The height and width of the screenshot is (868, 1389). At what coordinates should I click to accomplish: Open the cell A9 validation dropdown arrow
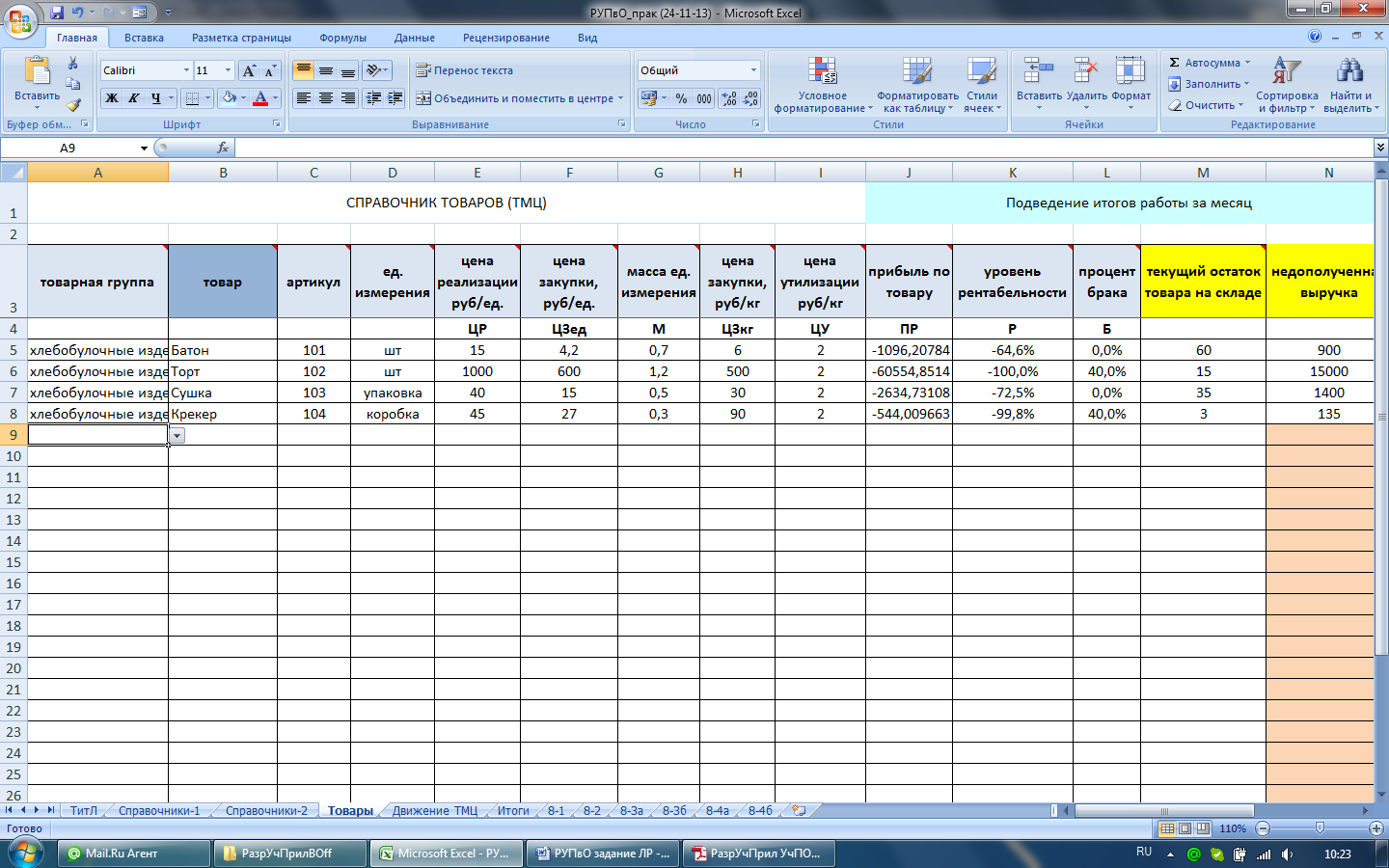(x=177, y=436)
